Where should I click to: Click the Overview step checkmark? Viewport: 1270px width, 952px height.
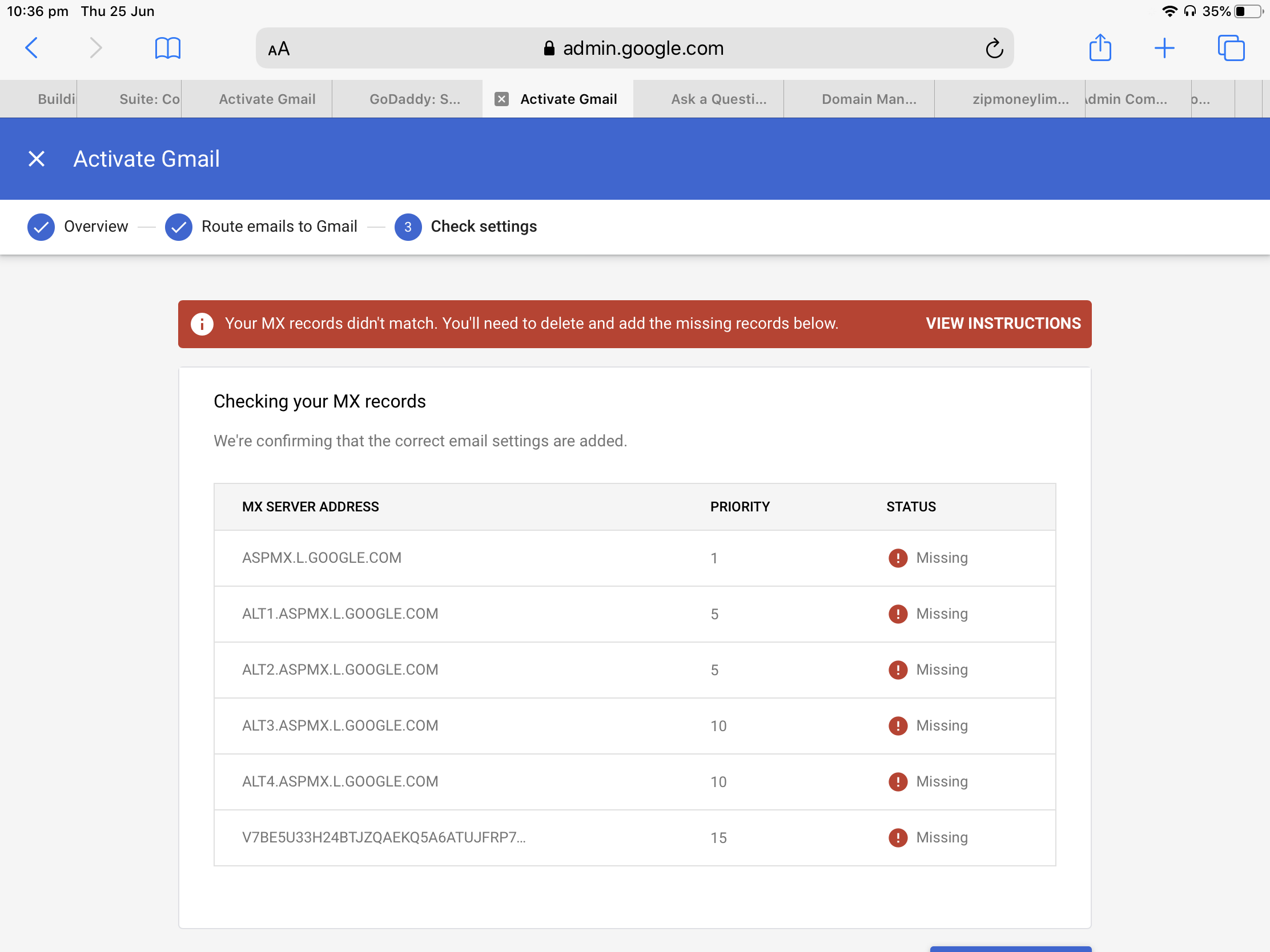[41, 227]
